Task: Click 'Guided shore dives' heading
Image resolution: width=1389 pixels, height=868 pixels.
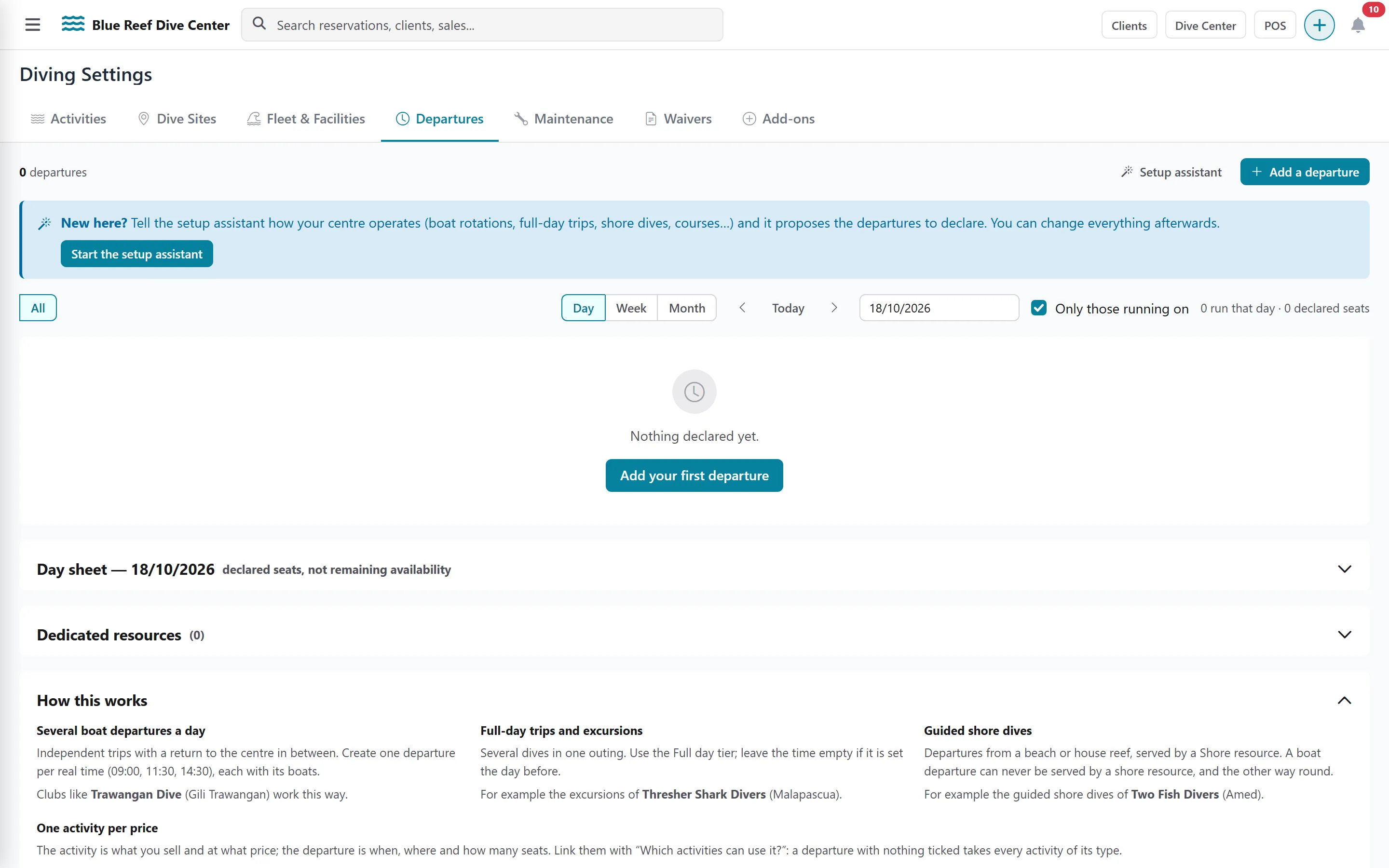Action: coord(978,731)
